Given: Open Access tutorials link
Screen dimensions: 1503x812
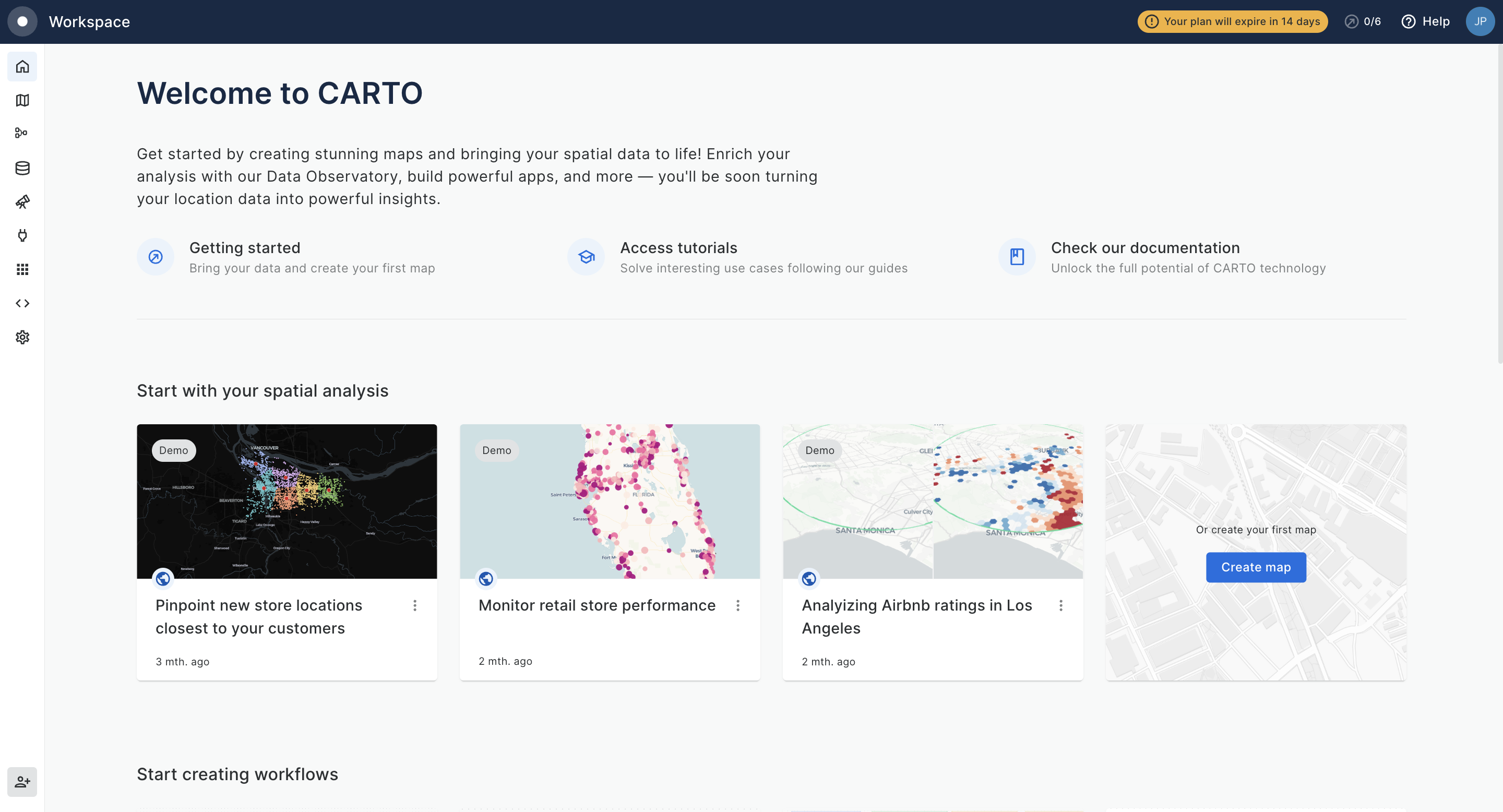Looking at the screenshot, I should [678, 248].
